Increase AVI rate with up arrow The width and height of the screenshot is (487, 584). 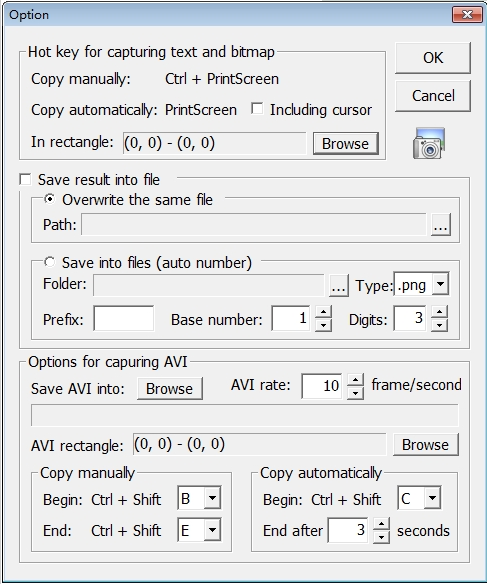point(356,380)
